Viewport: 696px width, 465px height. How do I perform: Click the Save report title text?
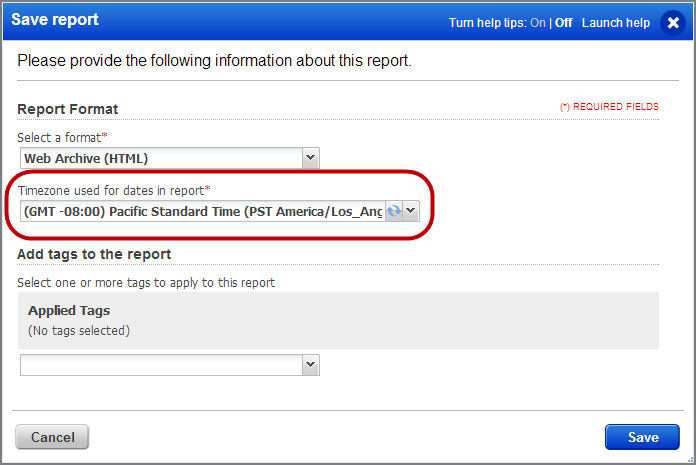click(x=55, y=20)
